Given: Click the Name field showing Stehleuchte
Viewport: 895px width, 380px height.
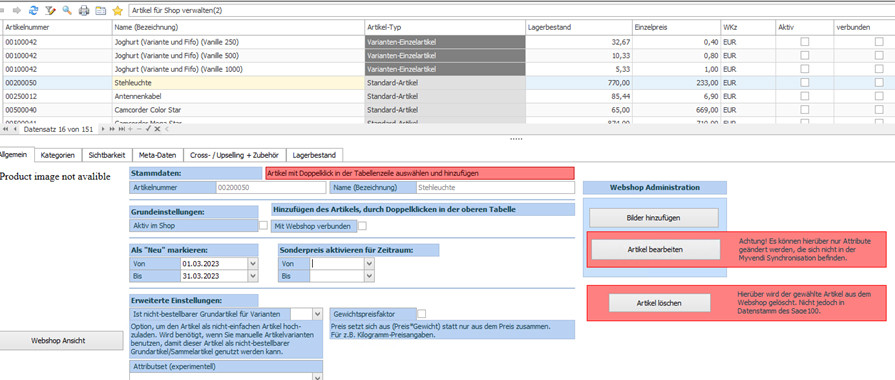Looking at the screenshot, I should pos(494,187).
